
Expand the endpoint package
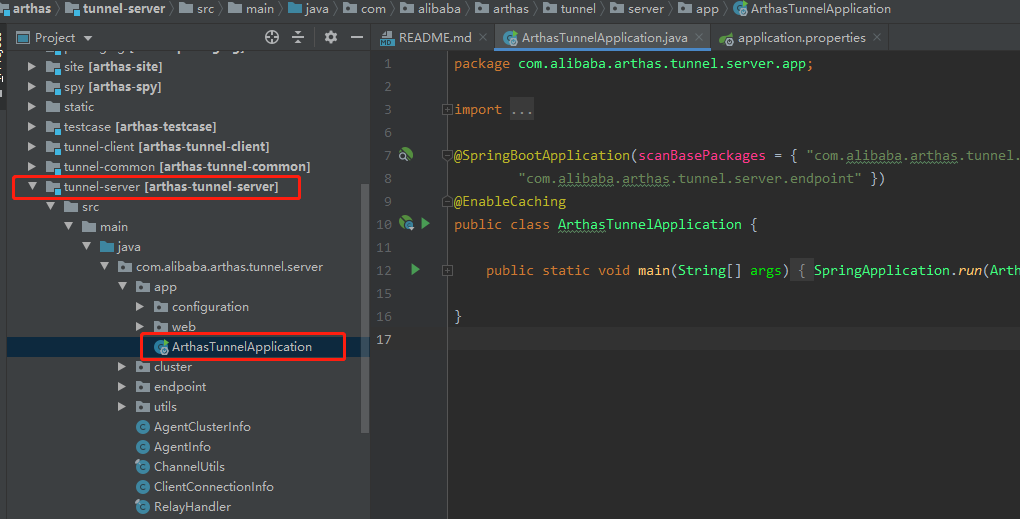click(122, 386)
